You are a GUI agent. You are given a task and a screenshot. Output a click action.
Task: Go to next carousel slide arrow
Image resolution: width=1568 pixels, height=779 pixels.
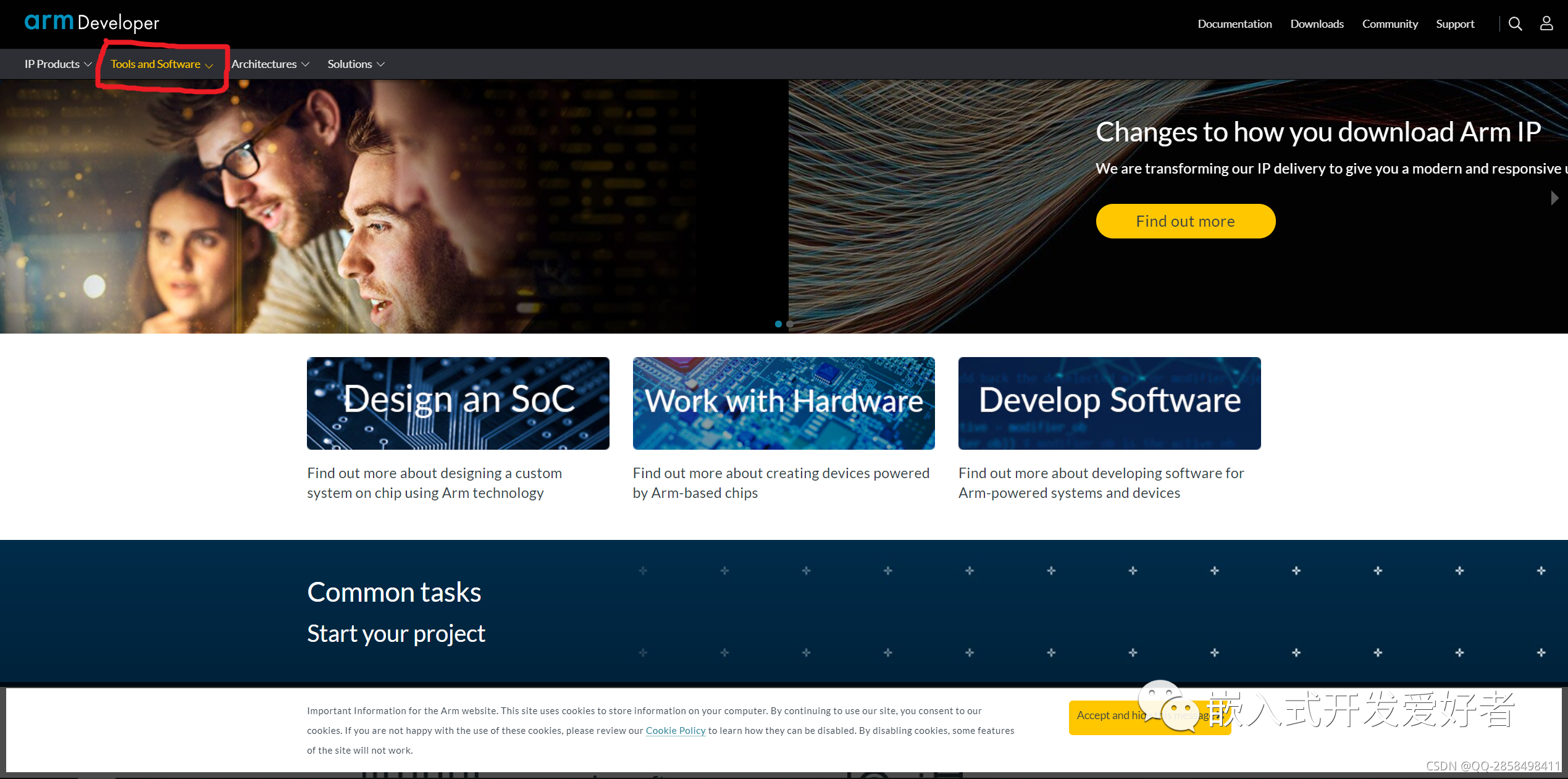1554,198
